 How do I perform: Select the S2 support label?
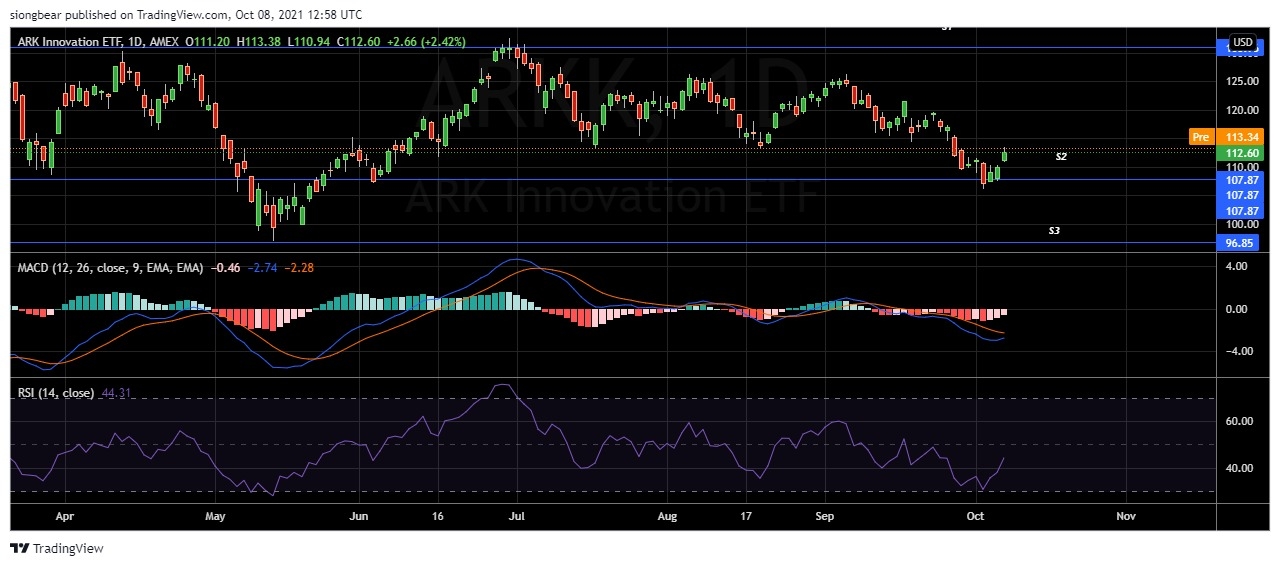1061,157
